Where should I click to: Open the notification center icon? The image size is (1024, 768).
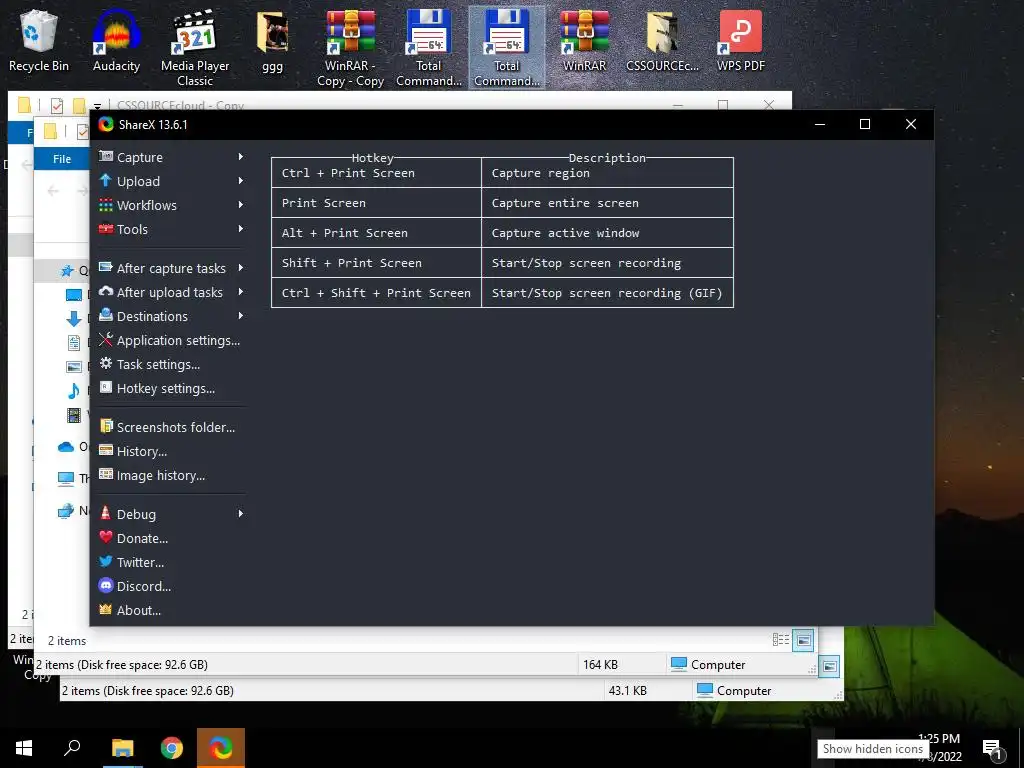pos(993,750)
